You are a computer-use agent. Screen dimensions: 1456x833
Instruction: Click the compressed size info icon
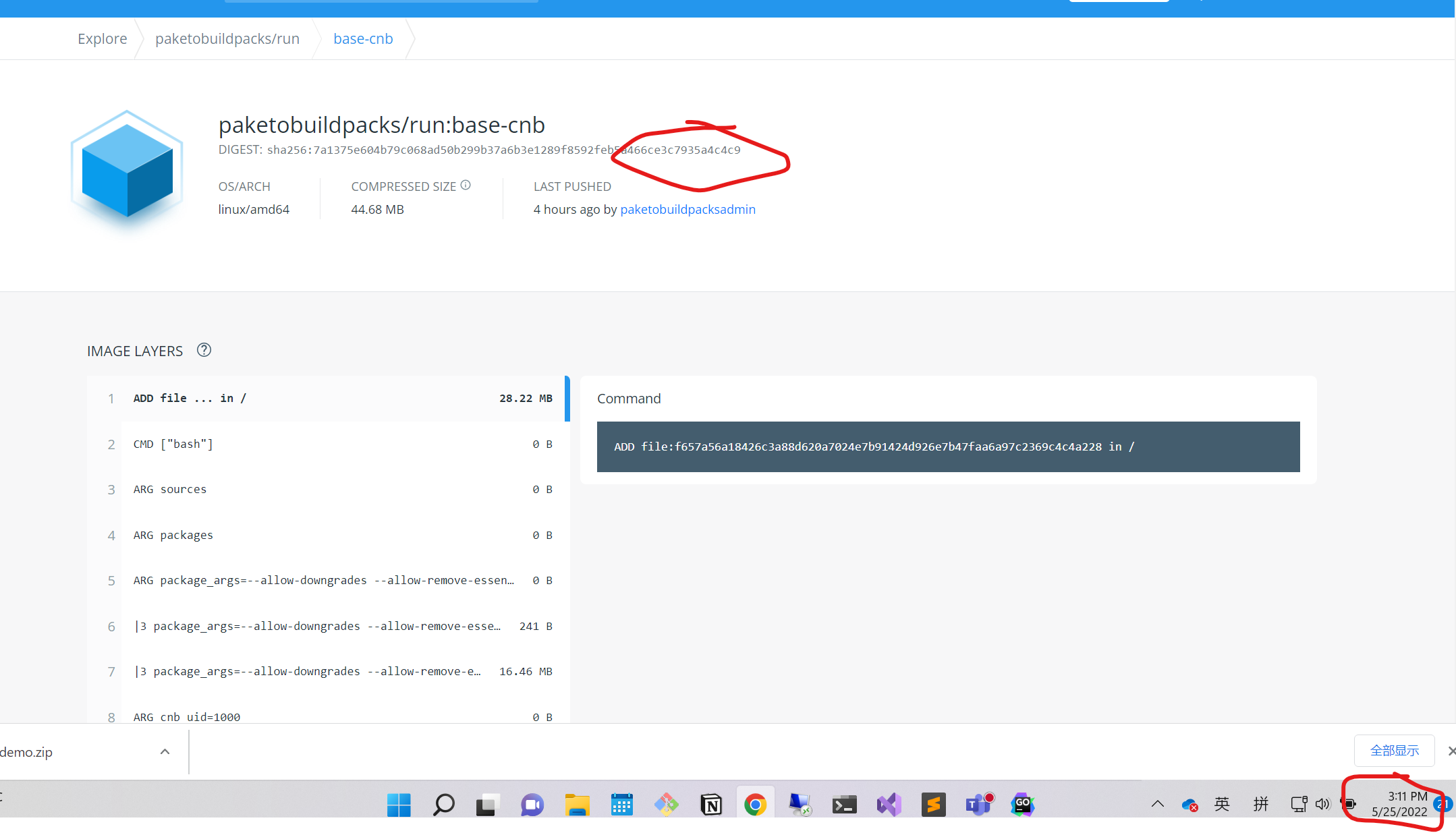(466, 185)
